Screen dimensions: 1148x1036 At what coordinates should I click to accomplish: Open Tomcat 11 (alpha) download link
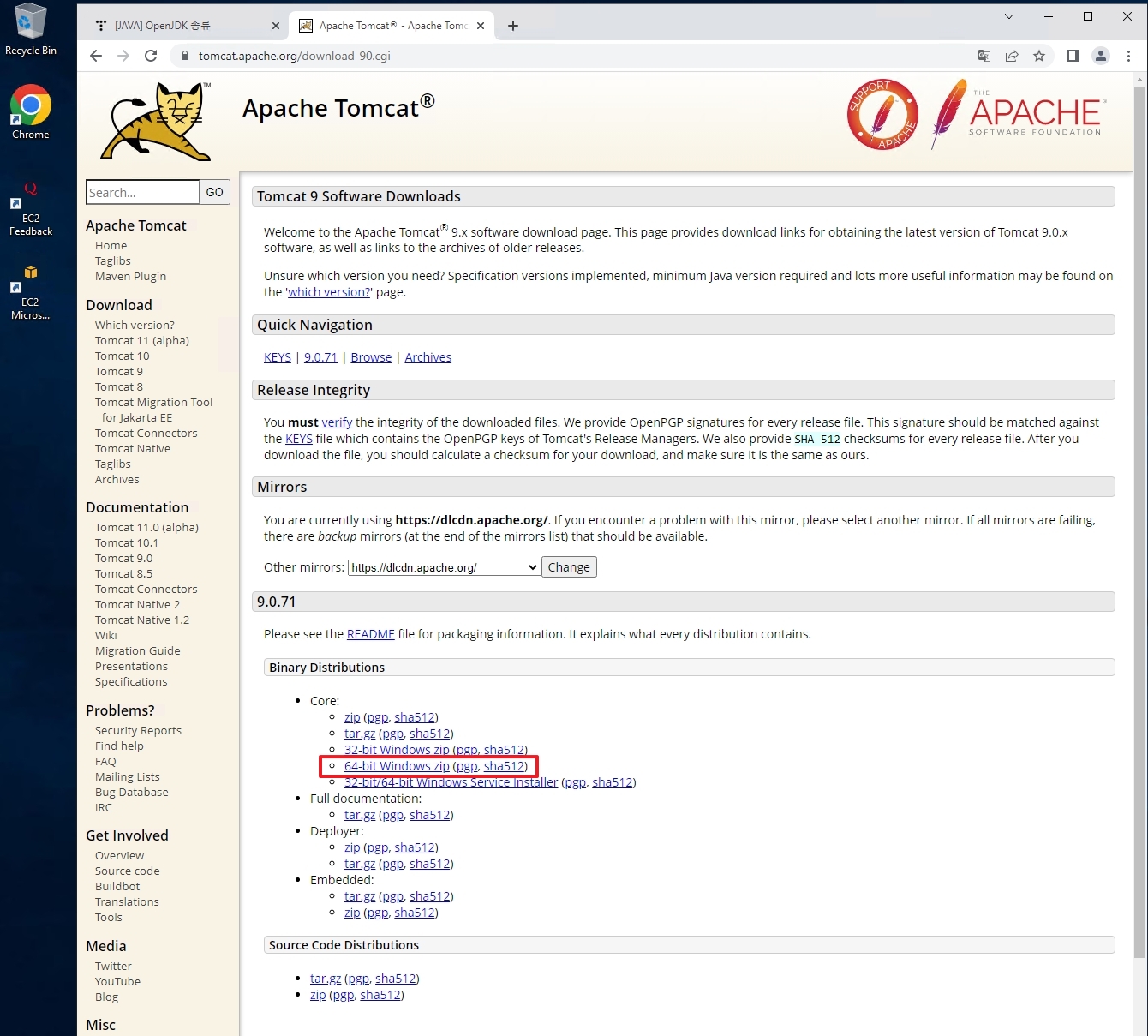point(142,340)
